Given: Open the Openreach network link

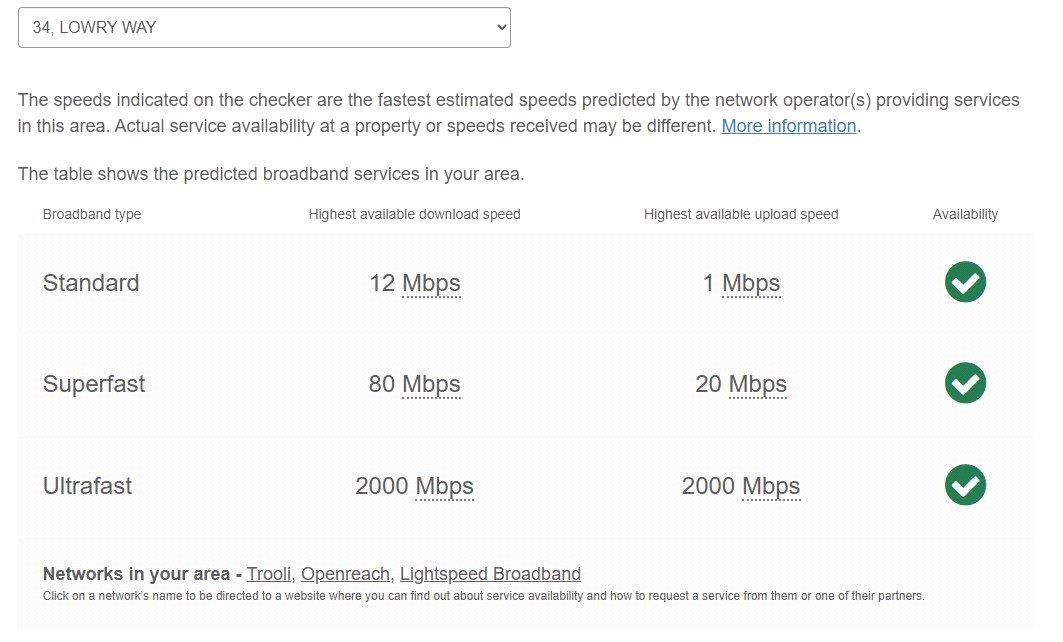Looking at the screenshot, I should click(345, 574).
